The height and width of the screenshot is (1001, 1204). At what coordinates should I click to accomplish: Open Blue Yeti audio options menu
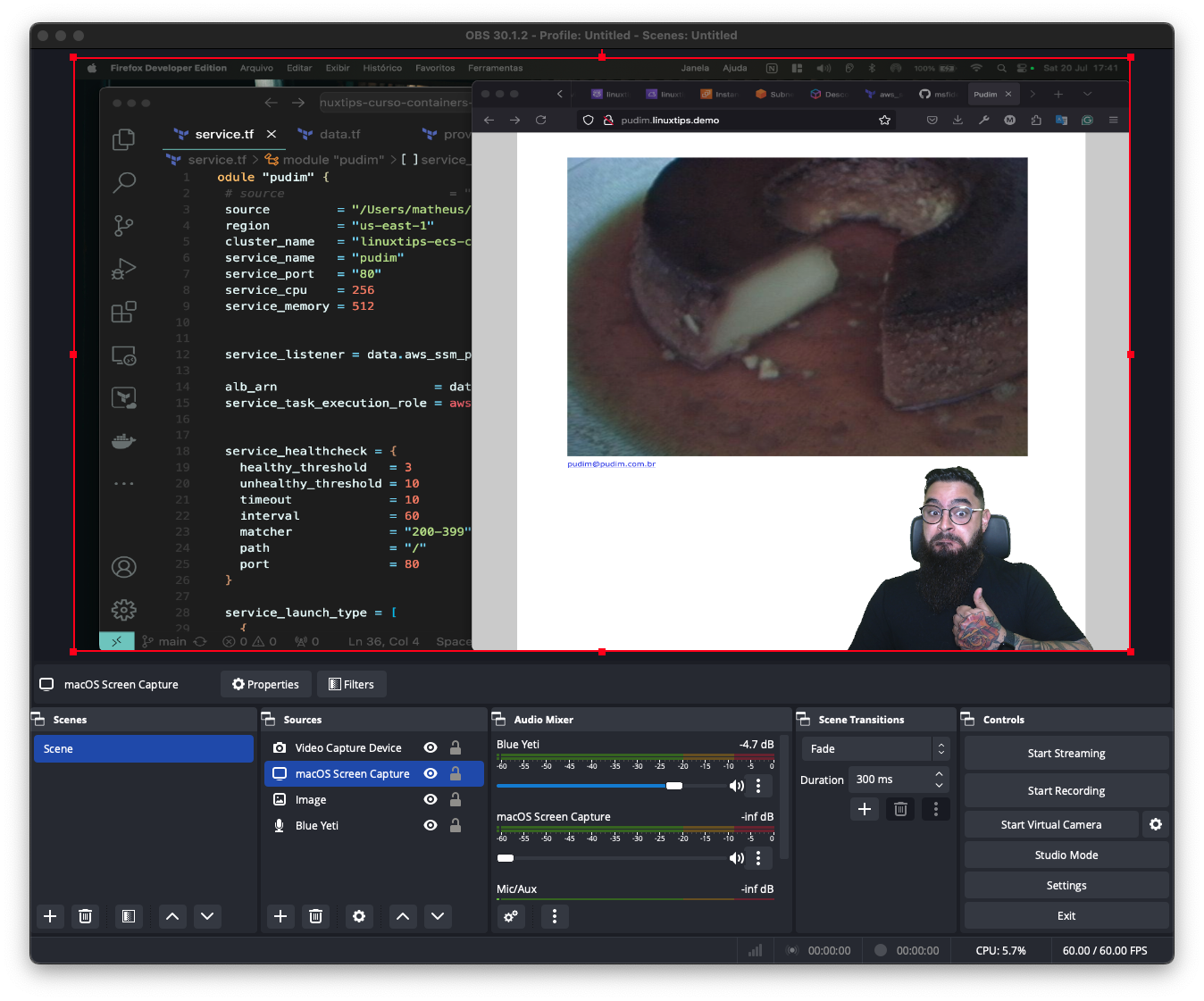(758, 786)
